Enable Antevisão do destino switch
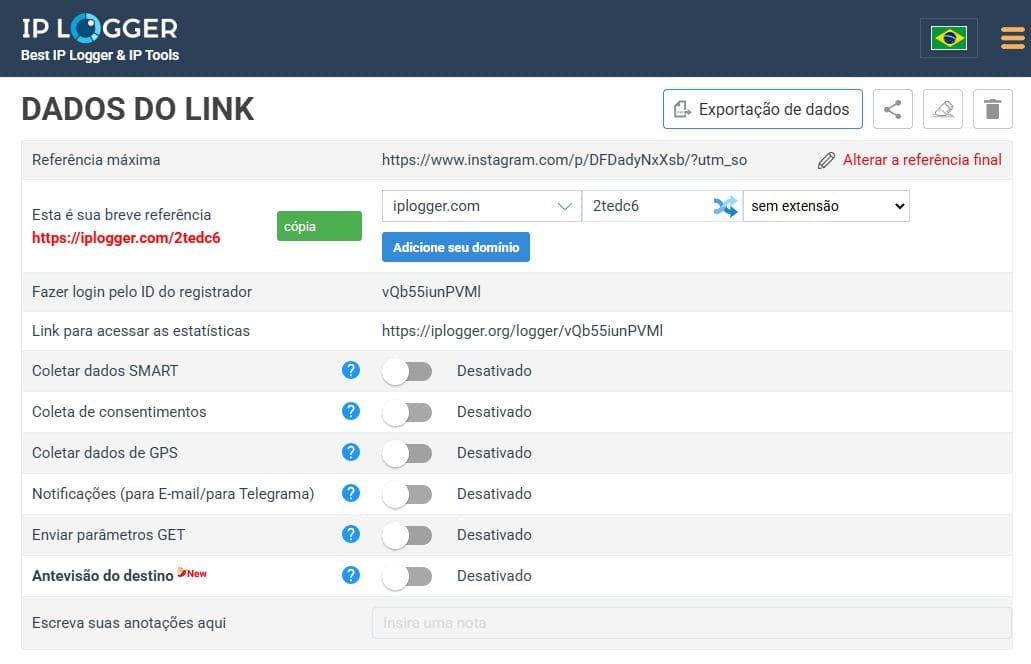This screenshot has height=664, width=1031. pos(407,577)
